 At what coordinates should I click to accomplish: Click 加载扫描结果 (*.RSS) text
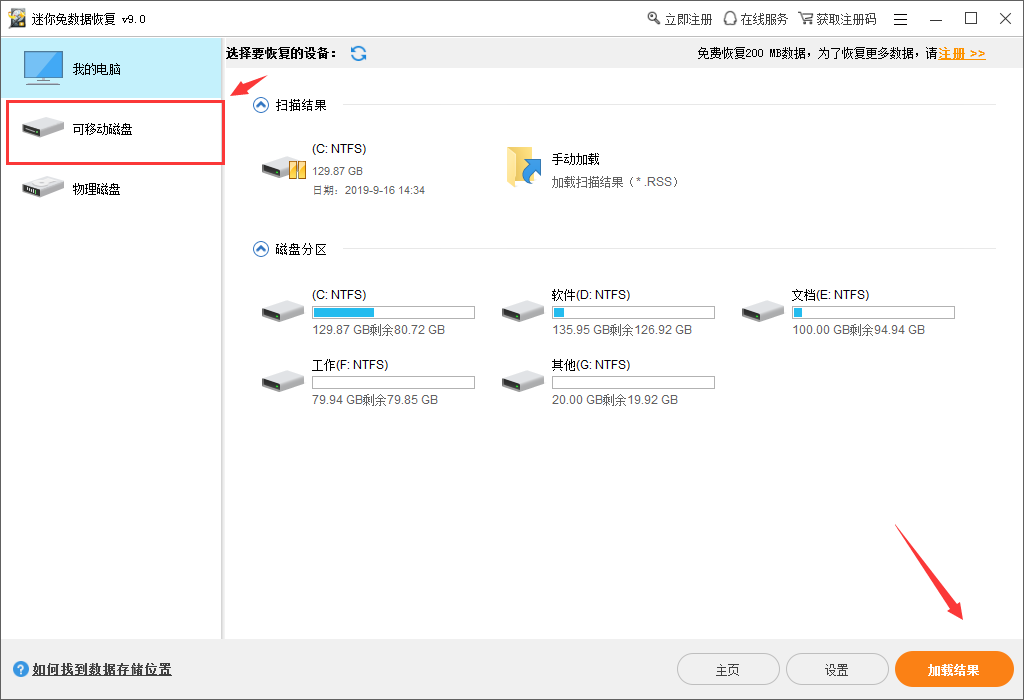[x=615, y=182]
